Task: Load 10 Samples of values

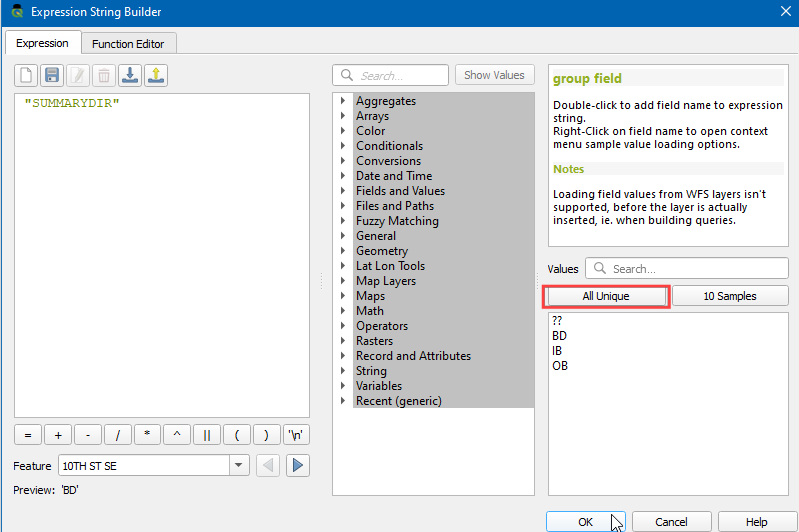Action: [x=730, y=296]
